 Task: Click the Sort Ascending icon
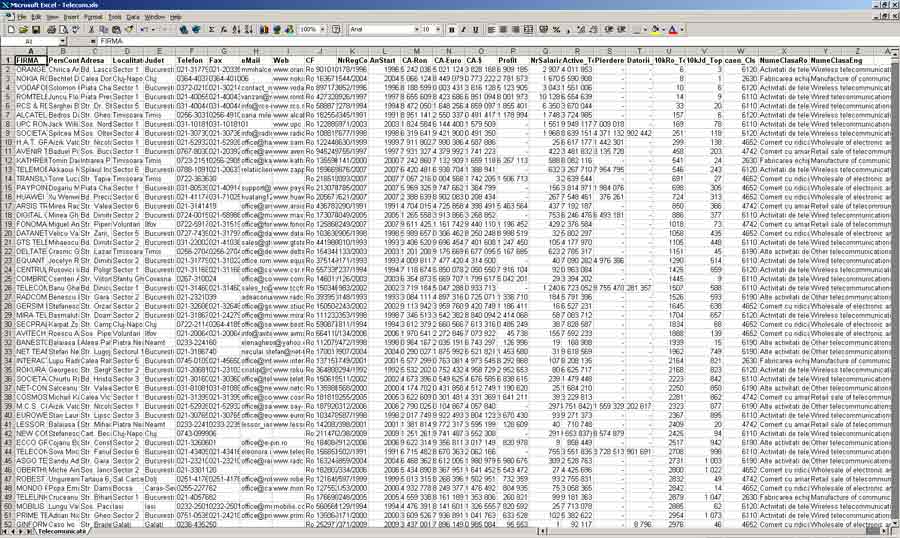(x=236, y=30)
